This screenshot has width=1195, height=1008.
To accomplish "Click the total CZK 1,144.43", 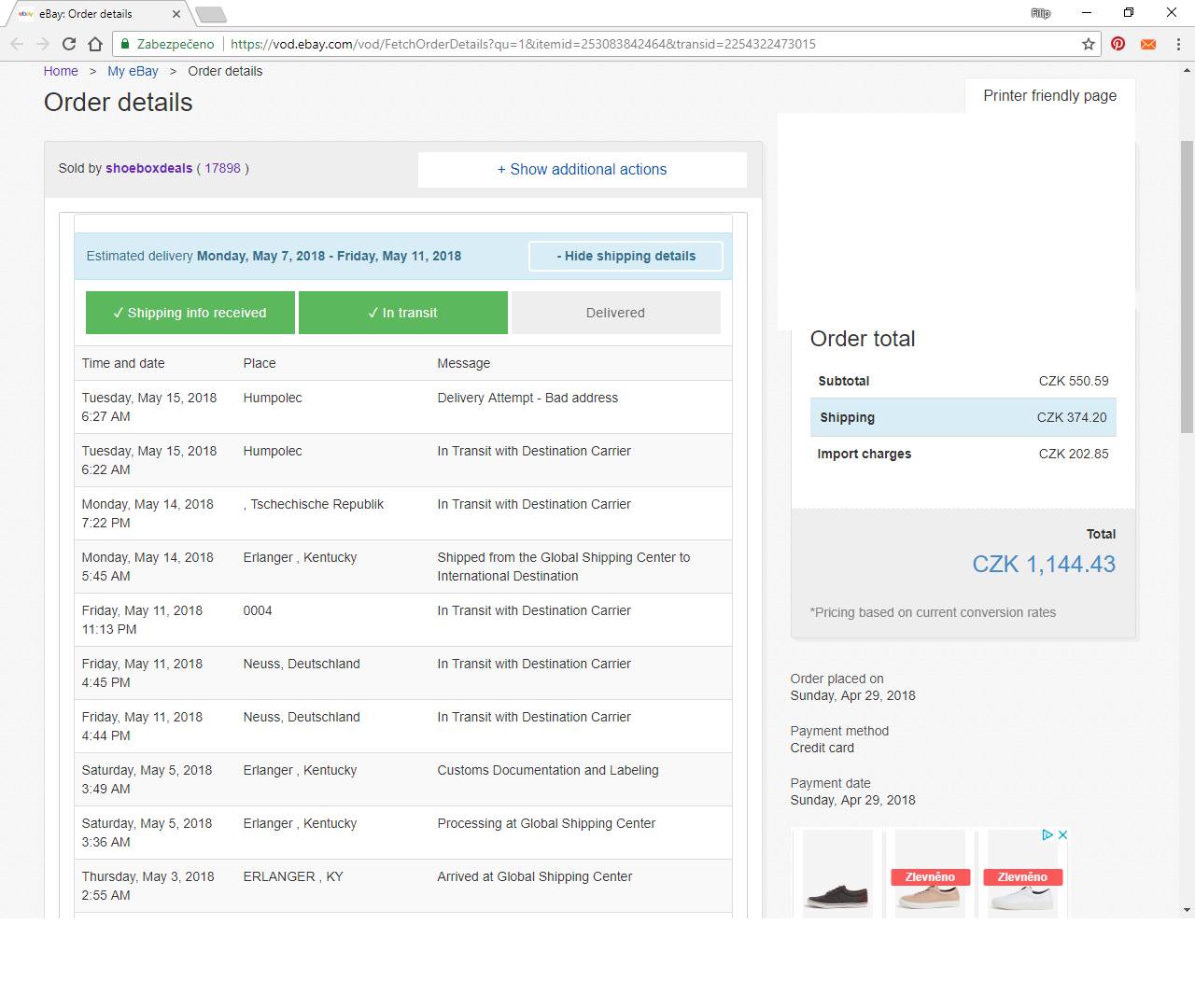I will [x=1044, y=564].
